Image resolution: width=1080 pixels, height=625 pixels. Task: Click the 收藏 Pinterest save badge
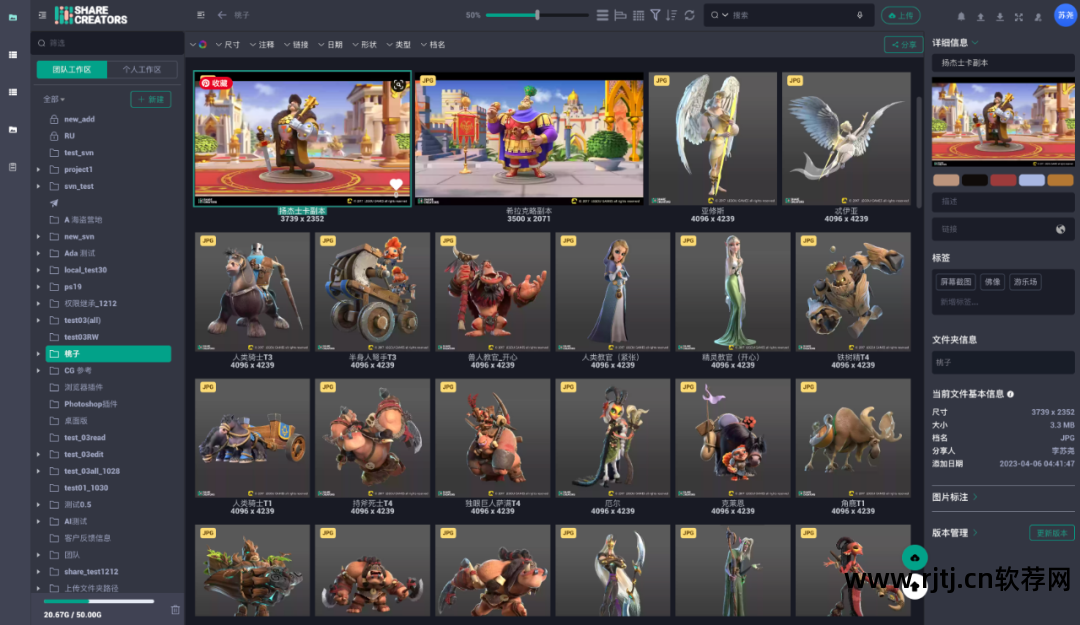click(x=215, y=83)
